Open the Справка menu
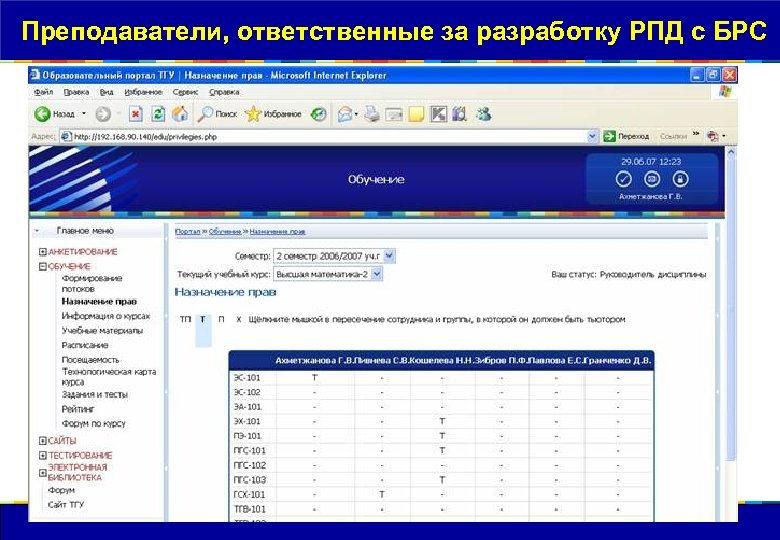780x540 pixels. tap(224, 92)
